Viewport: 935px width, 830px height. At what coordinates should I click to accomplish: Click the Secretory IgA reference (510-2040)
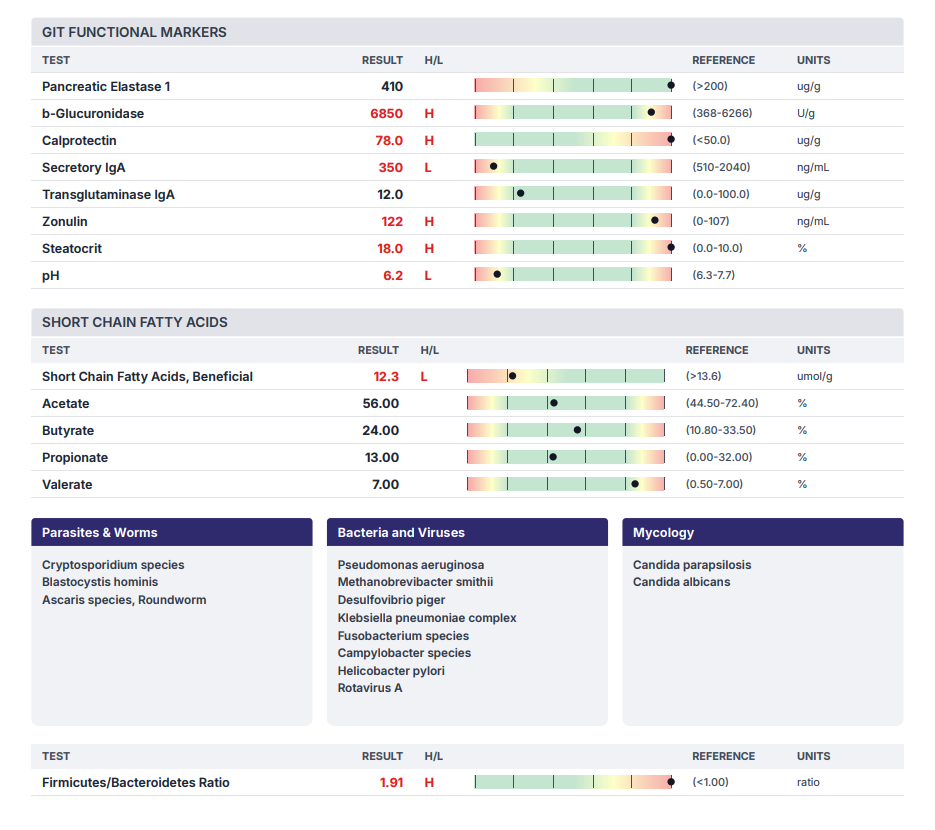(721, 167)
